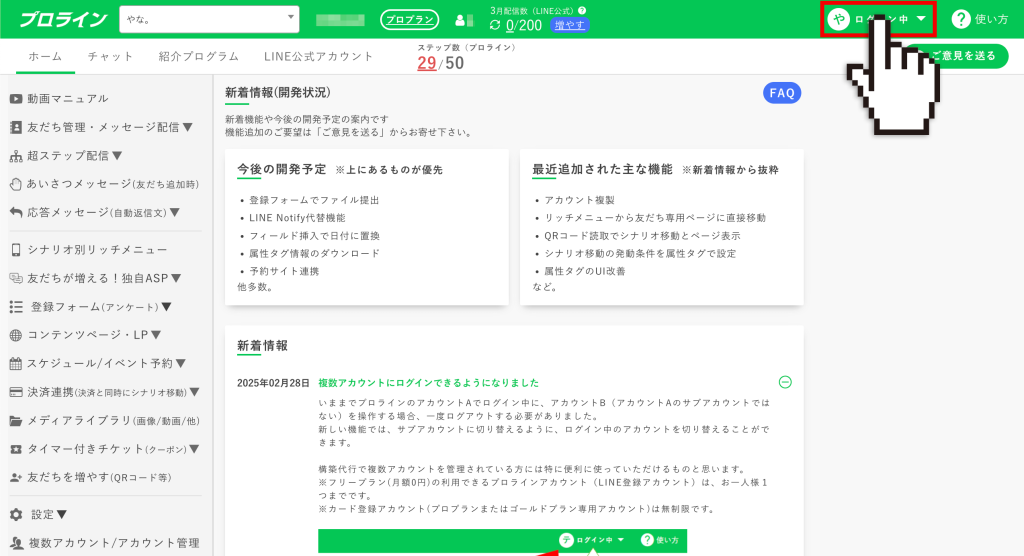Click 登録フォームでファイル提出 list item
Viewport: 1024px width, 556px height.
(x=314, y=200)
